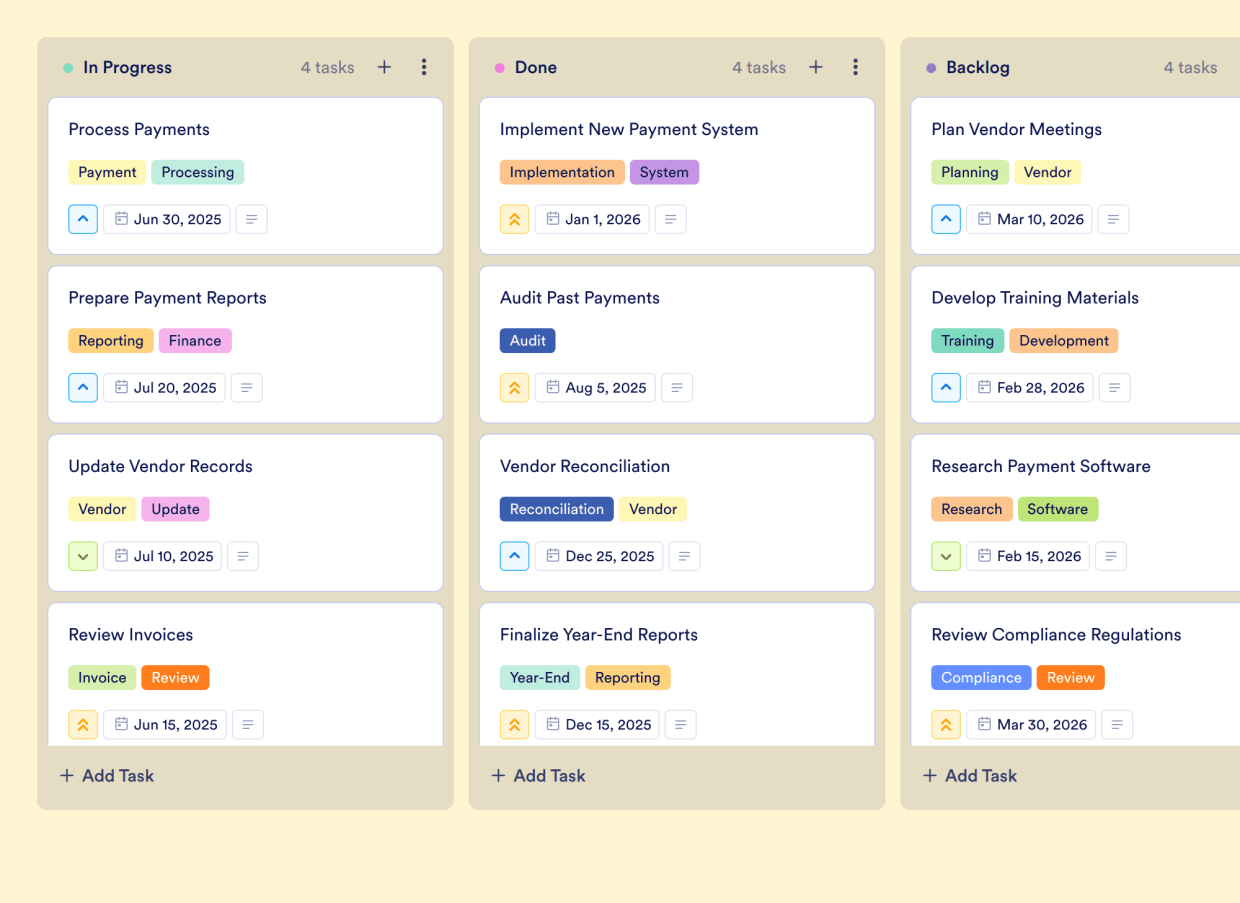Viewport: 1240px width, 903px height.
Task: Click the plus icon in In Progress header
Action: click(384, 67)
